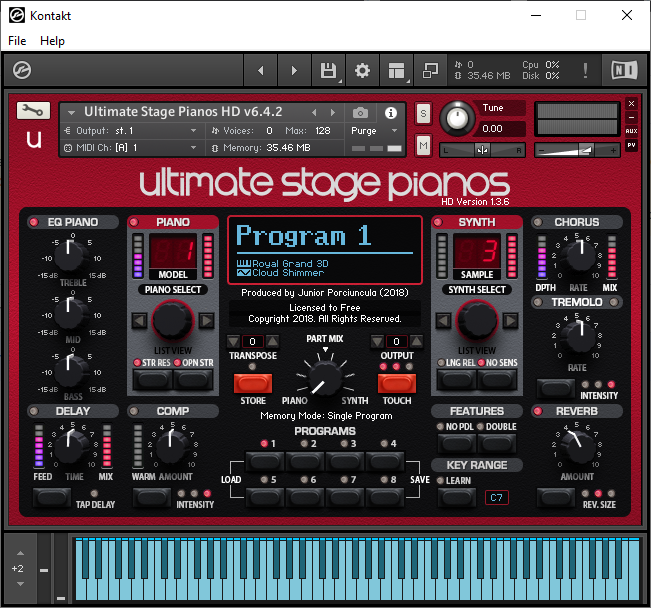Image resolution: width=651 pixels, height=608 pixels.
Task: Open the Purge dropdown
Action: pos(374,130)
